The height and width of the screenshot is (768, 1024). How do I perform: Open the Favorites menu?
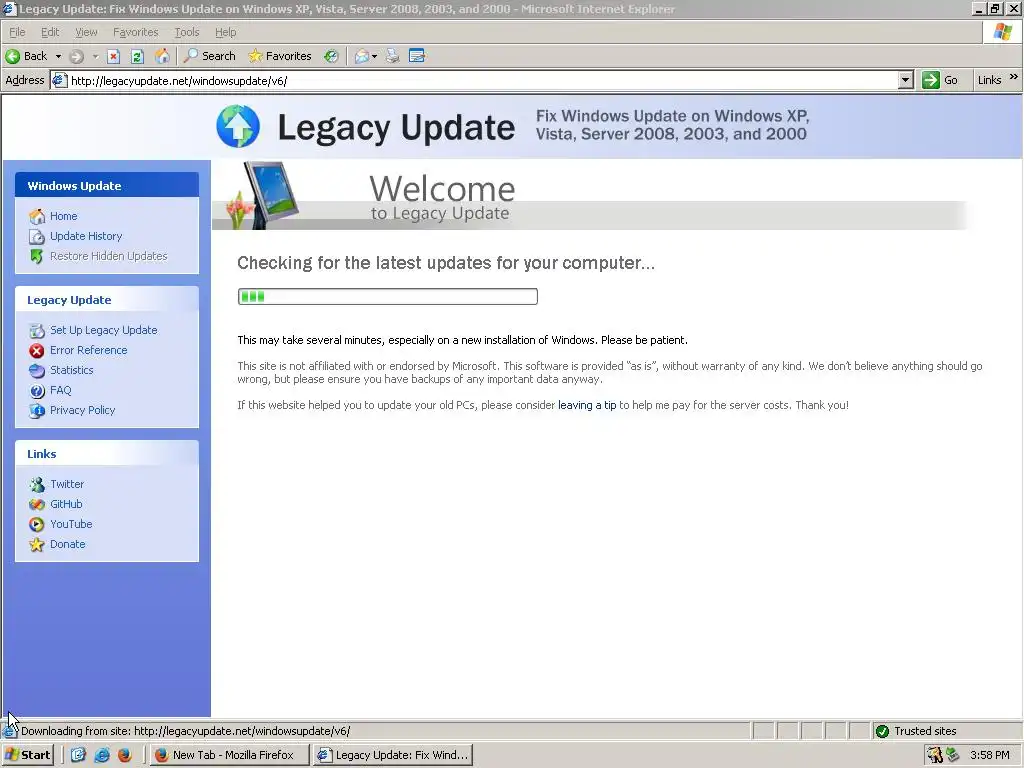(x=135, y=32)
